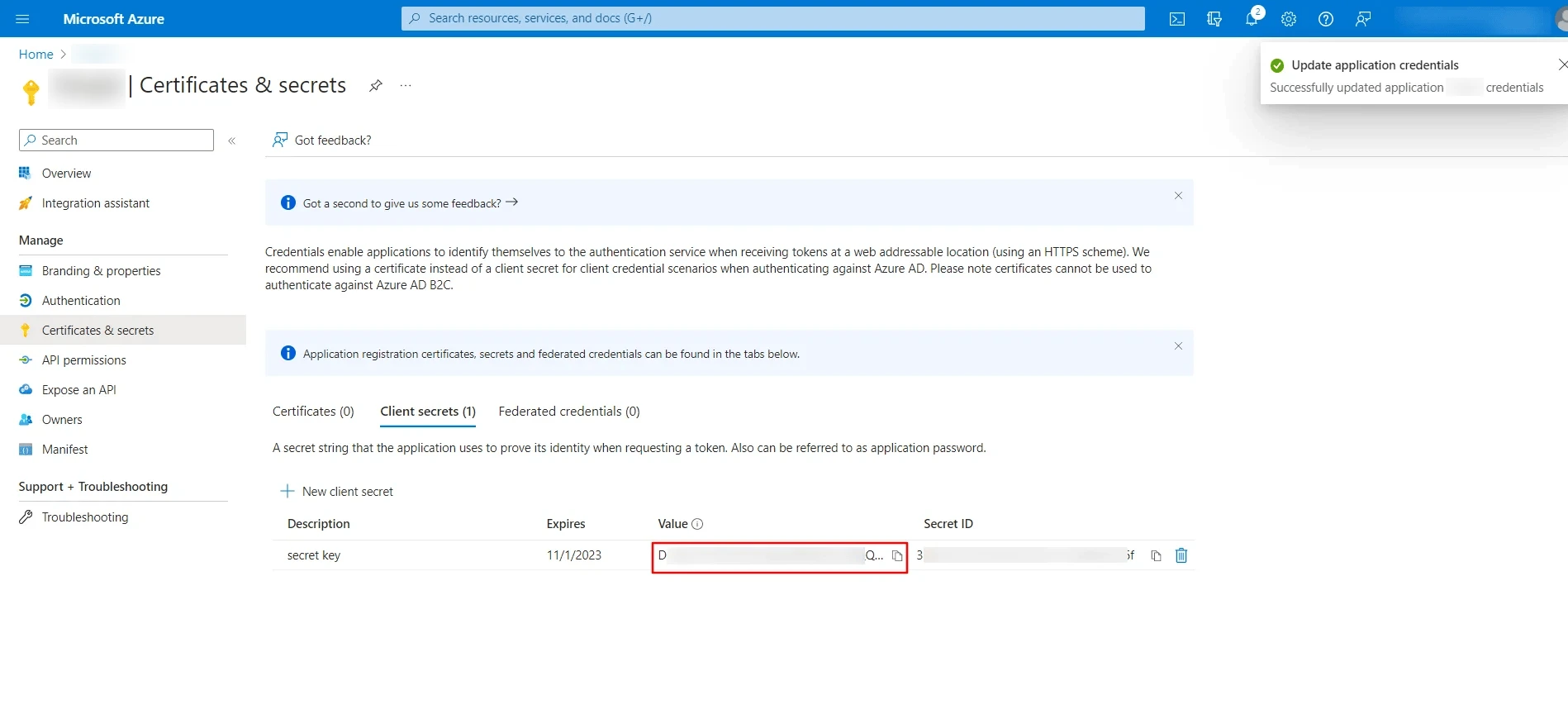The width and height of the screenshot is (1568, 719).
Task: Collapse the left navigation menu chevron
Action: 232,140
